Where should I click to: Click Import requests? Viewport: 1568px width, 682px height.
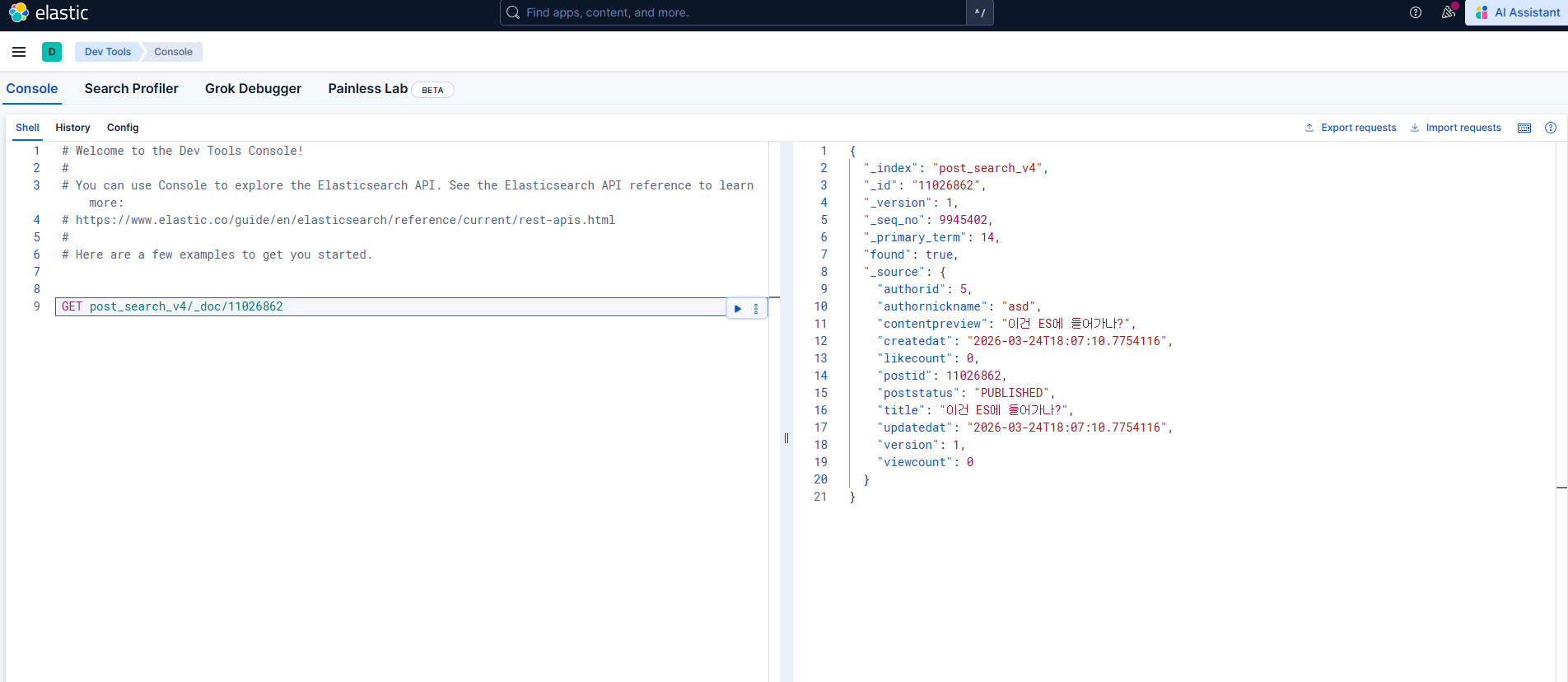[x=1456, y=128]
